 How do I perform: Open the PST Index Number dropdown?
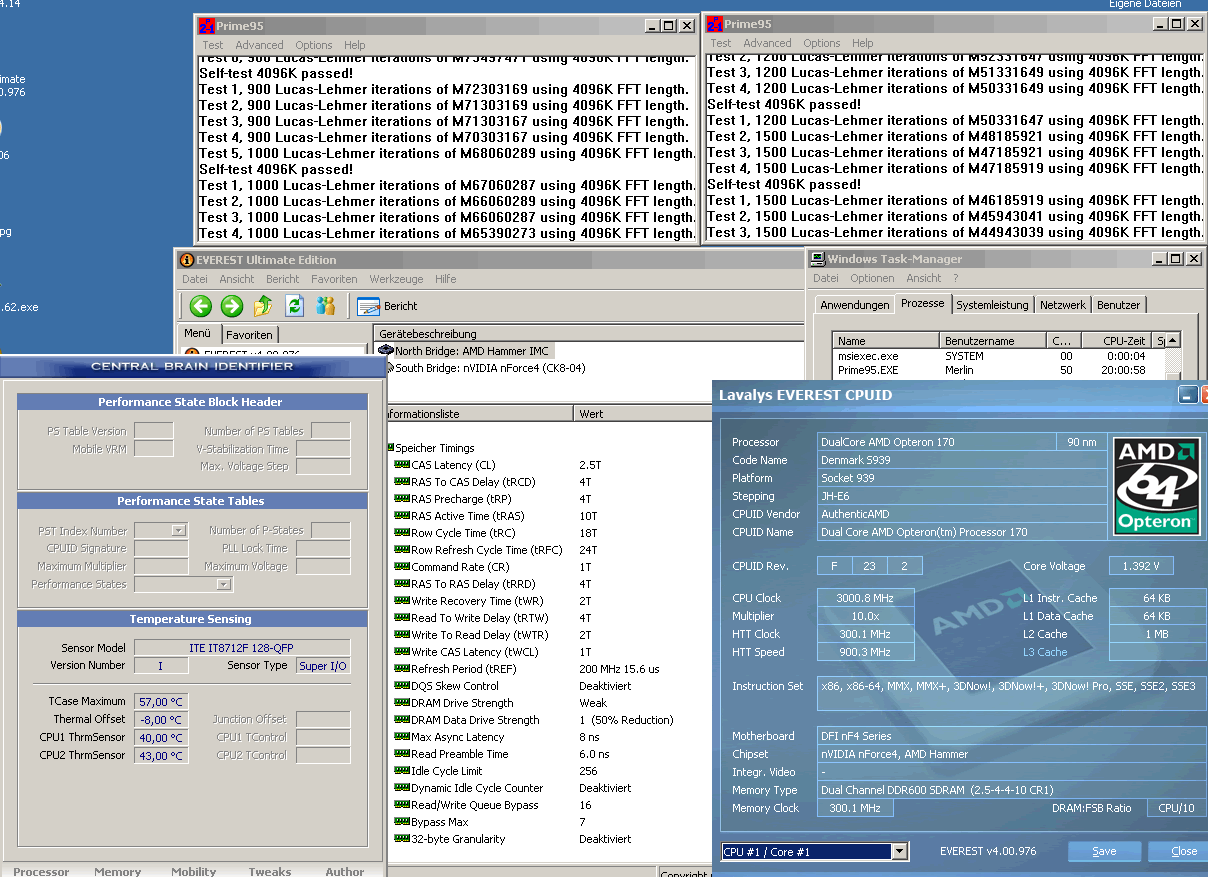click(179, 531)
